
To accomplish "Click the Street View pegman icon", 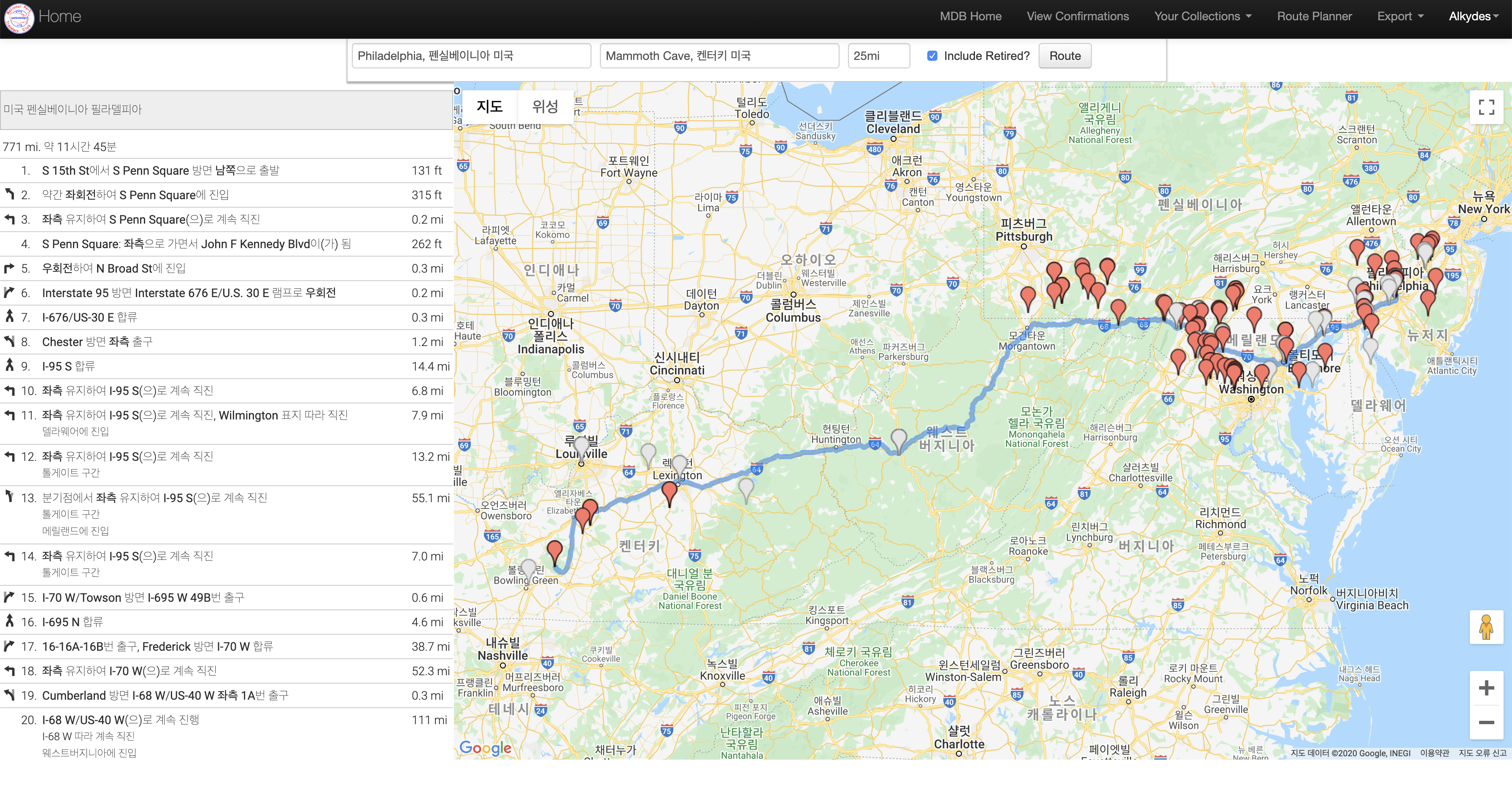I will click(x=1486, y=628).
